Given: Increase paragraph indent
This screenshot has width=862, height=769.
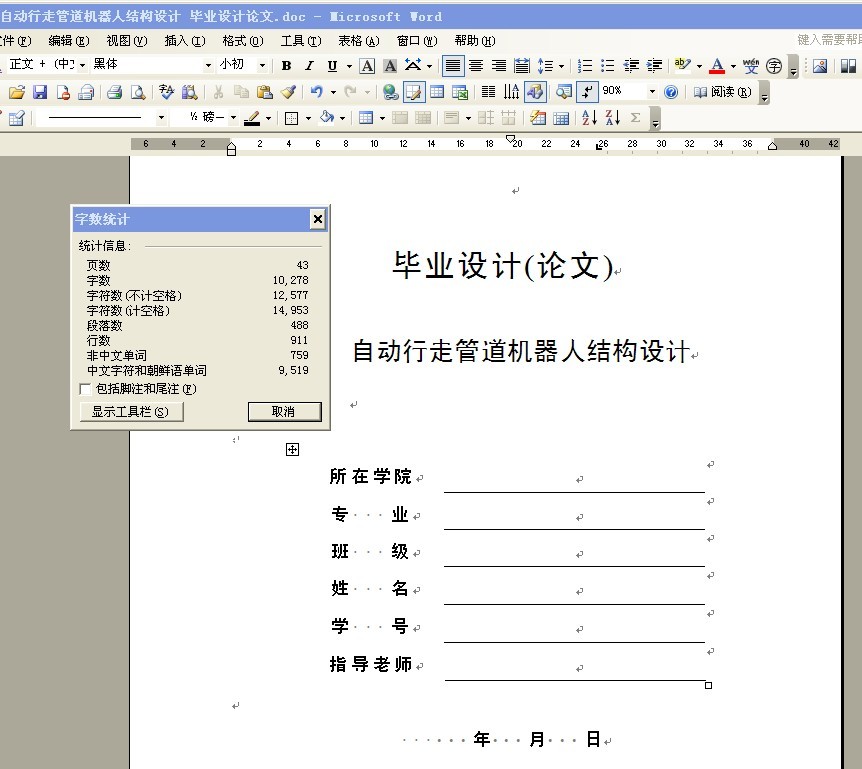Looking at the screenshot, I should pyautogui.click(x=654, y=66).
